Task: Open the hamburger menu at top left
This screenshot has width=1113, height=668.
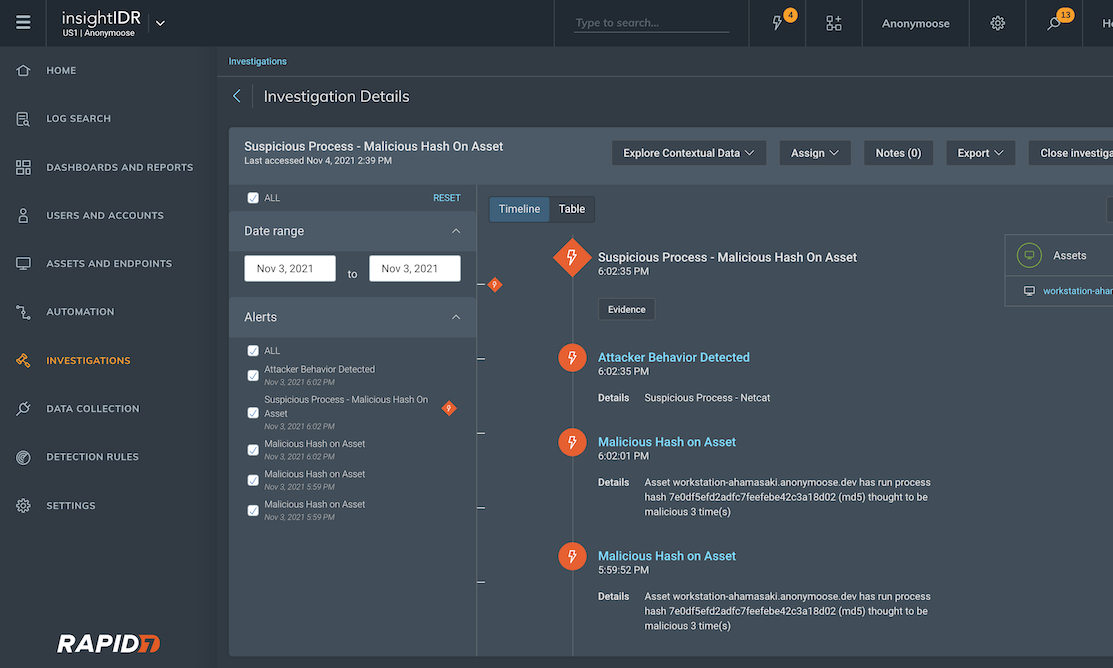Action: point(22,23)
